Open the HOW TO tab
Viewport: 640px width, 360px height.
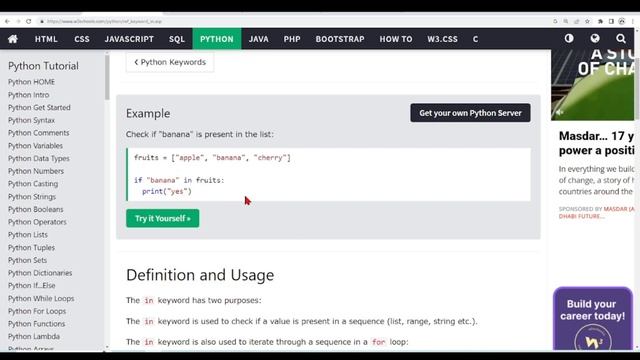[x=396, y=39]
